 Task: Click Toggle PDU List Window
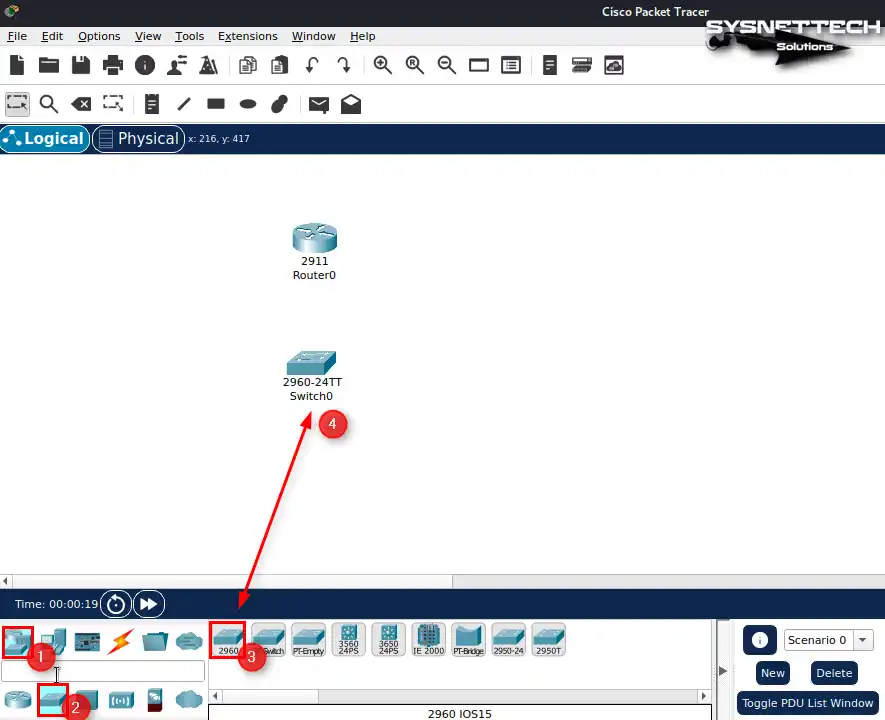pos(808,703)
